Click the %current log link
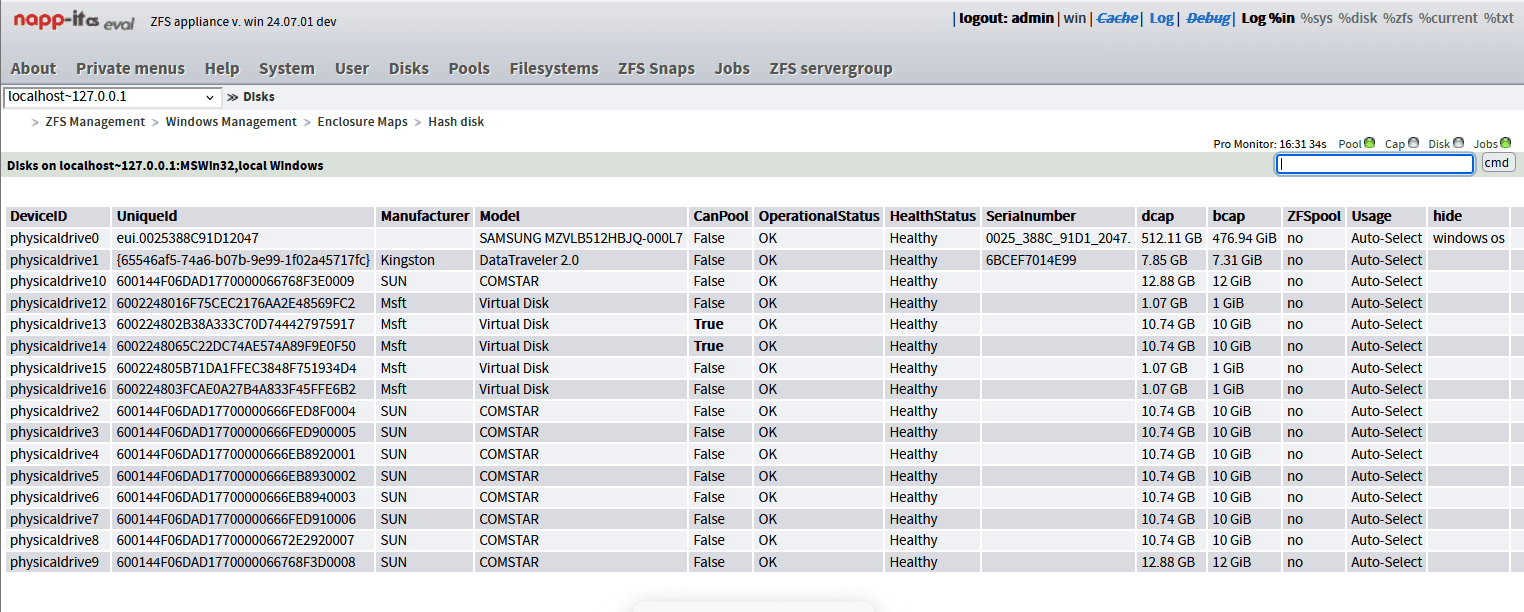 tap(1448, 18)
